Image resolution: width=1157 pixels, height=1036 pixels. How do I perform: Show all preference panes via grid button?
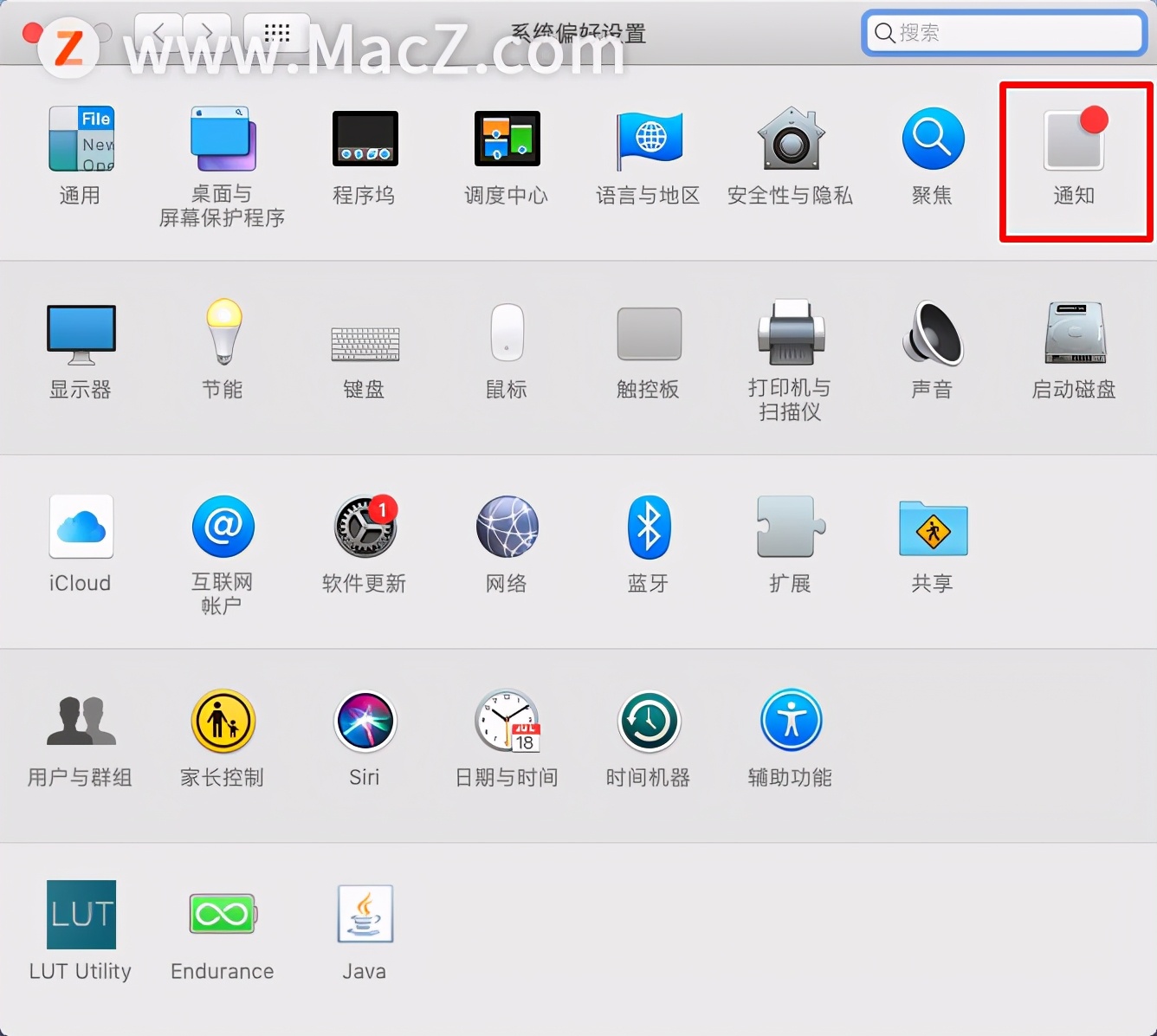(275, 32)
